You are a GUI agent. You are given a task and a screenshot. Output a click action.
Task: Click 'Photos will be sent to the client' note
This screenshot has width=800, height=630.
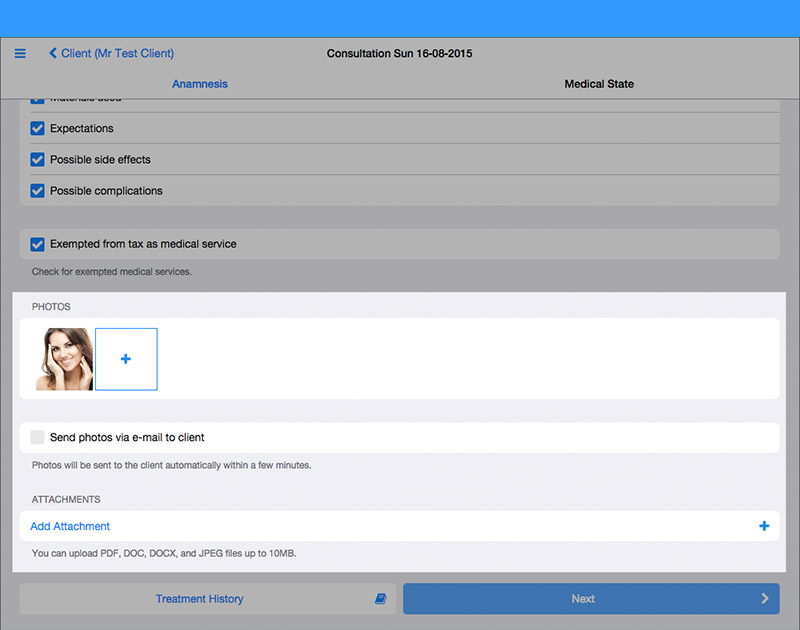171,465
